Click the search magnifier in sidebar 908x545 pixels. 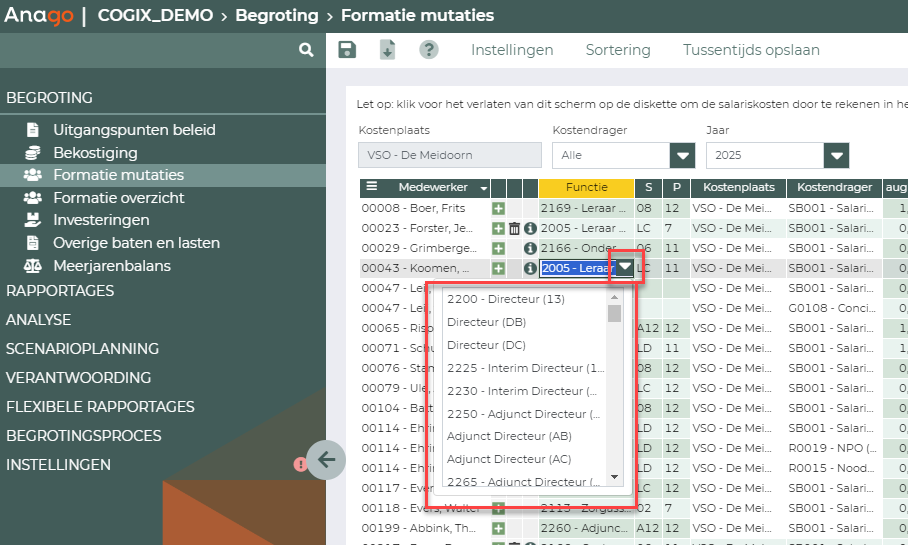[x=306, y=50]
